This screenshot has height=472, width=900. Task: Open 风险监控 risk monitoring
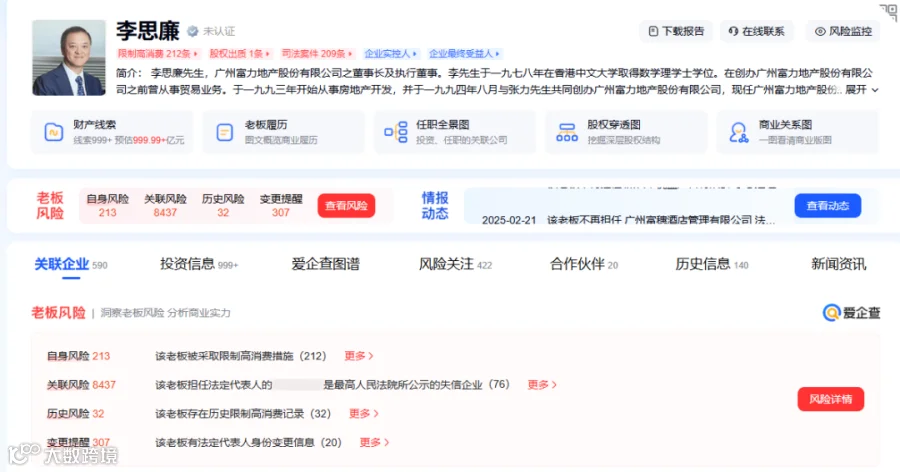843,31
